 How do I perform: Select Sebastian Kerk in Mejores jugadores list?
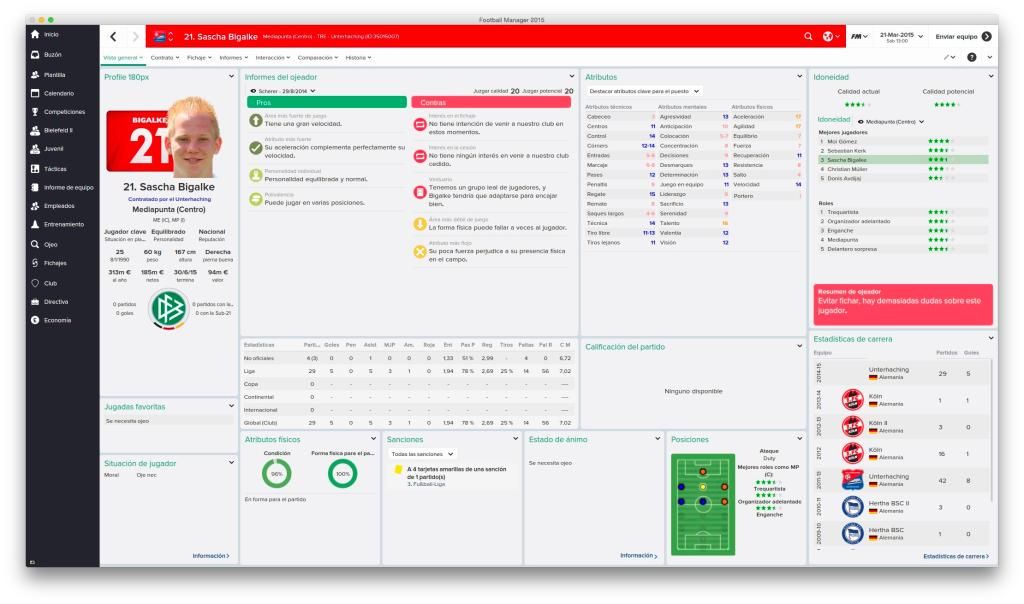[903, 151]
